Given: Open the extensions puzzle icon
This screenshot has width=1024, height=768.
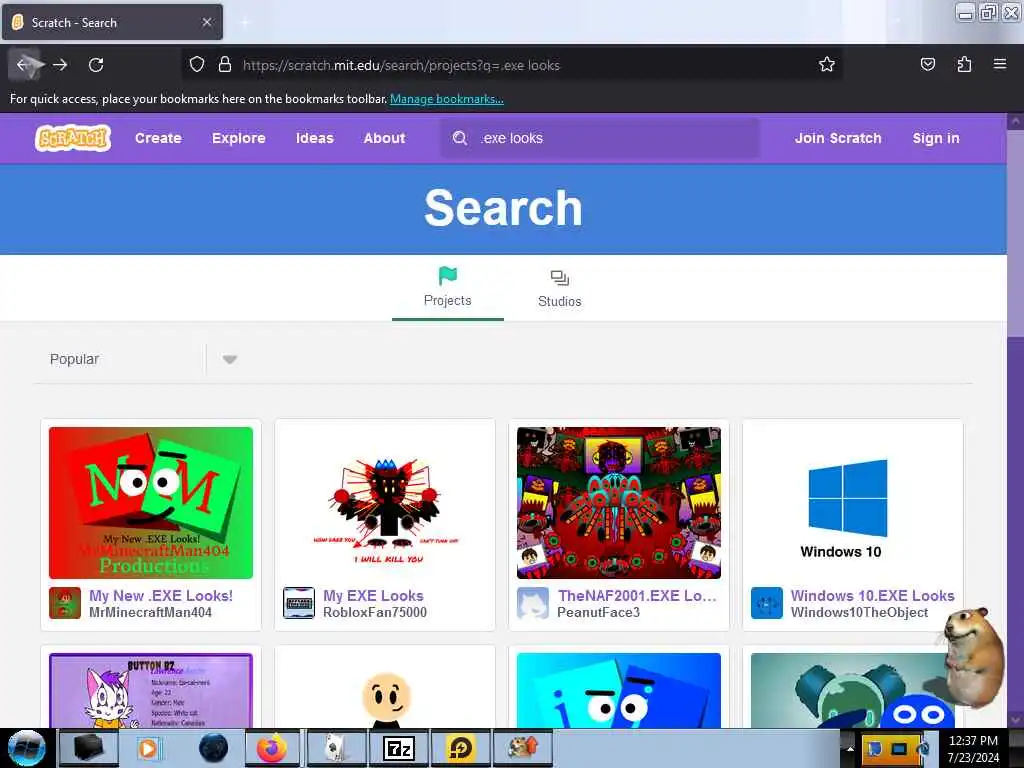Looking at the screenshot, I should click(x=964, y=64).
